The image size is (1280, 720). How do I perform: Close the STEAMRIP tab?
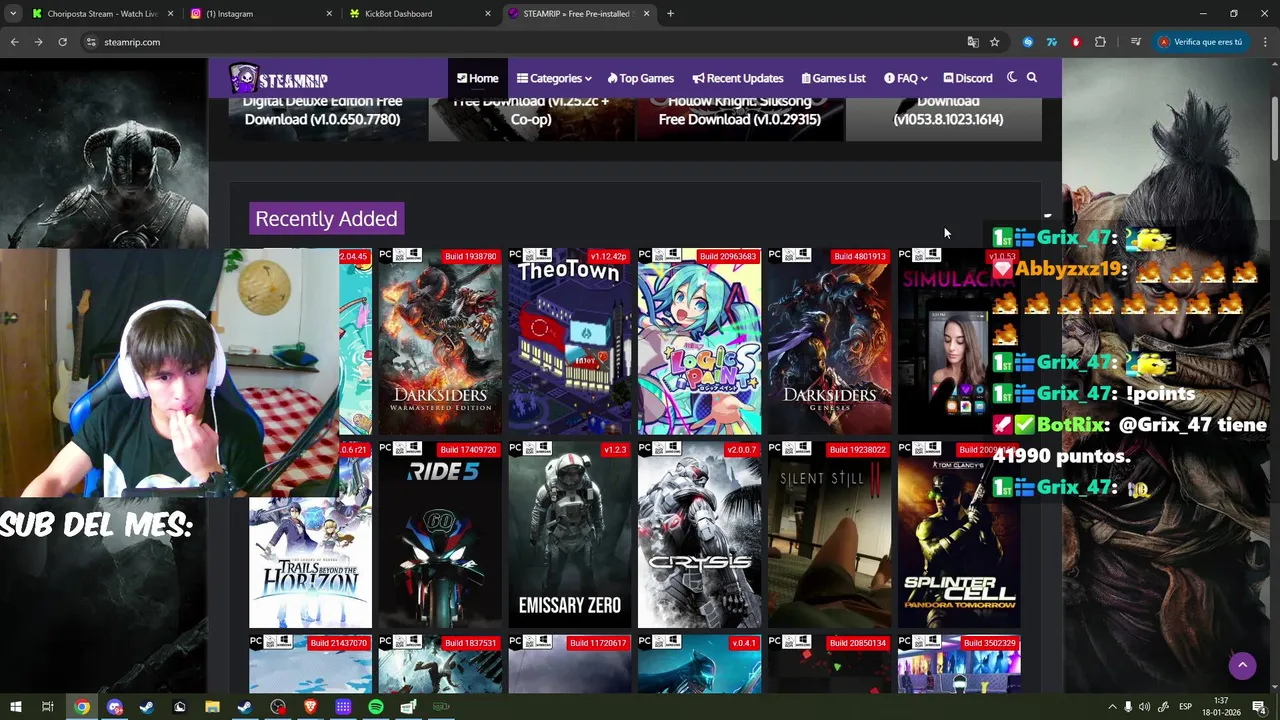point(646,14)
